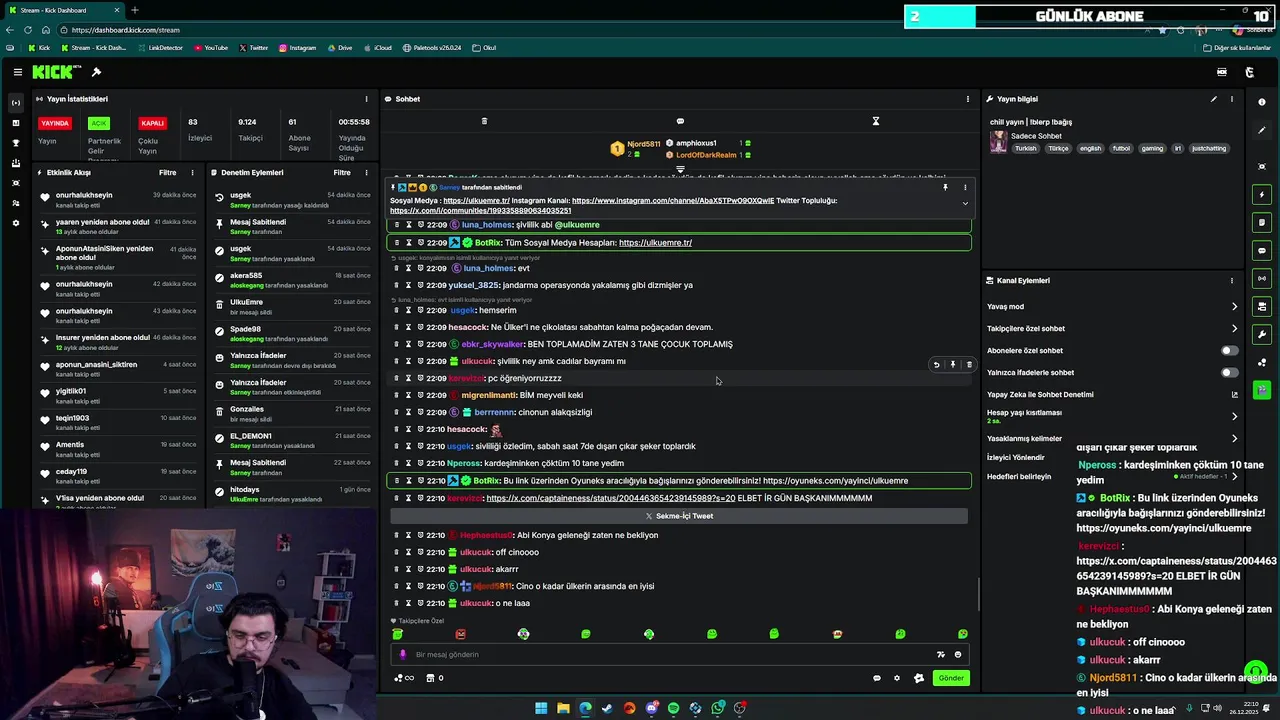1280x720 pixels.
Task: Collapse the chat leaderboard with the arrow
Action: [x=680, y=169]
